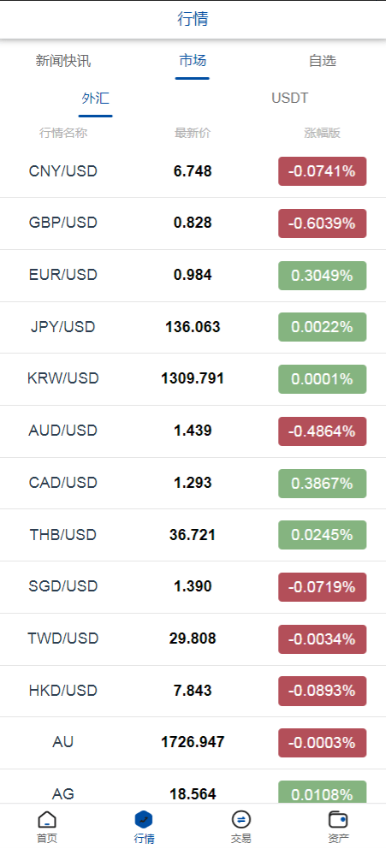Select the KRW/USD price 1309.791
The image size is (386, 848).
[x=192, y=379]
